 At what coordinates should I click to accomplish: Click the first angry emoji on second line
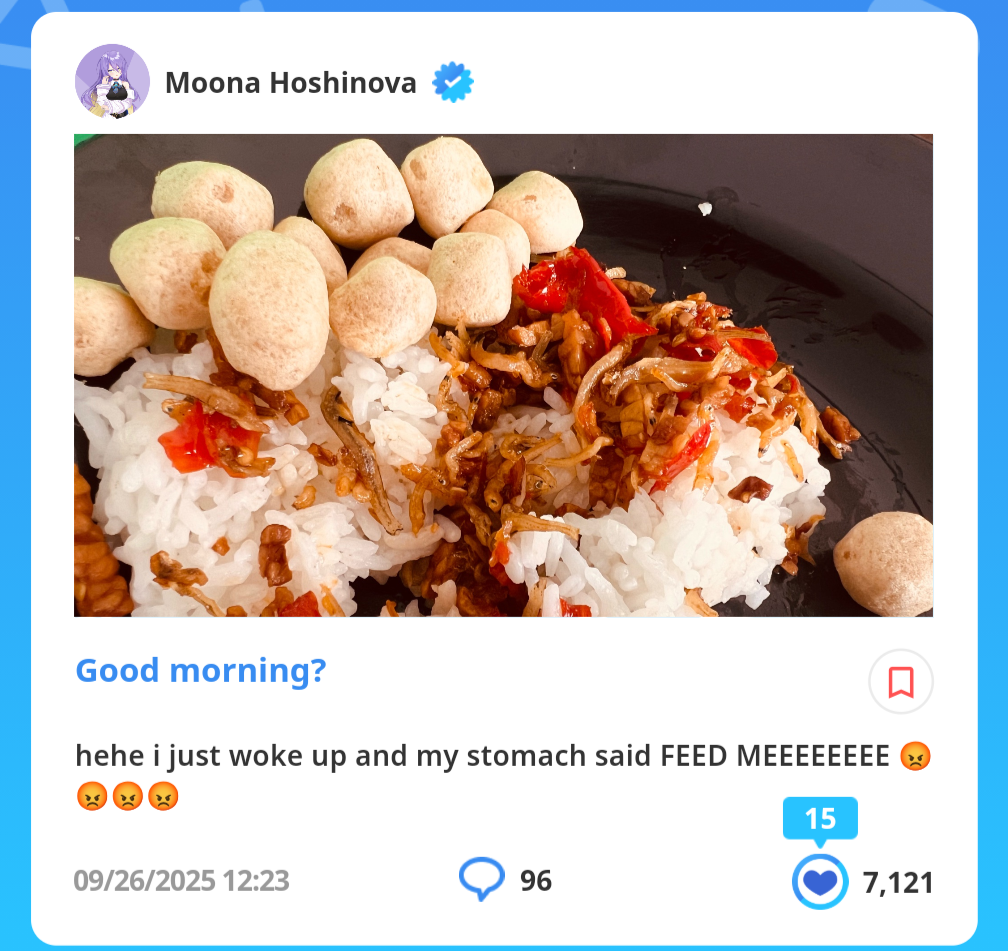(x=92, y=796)
